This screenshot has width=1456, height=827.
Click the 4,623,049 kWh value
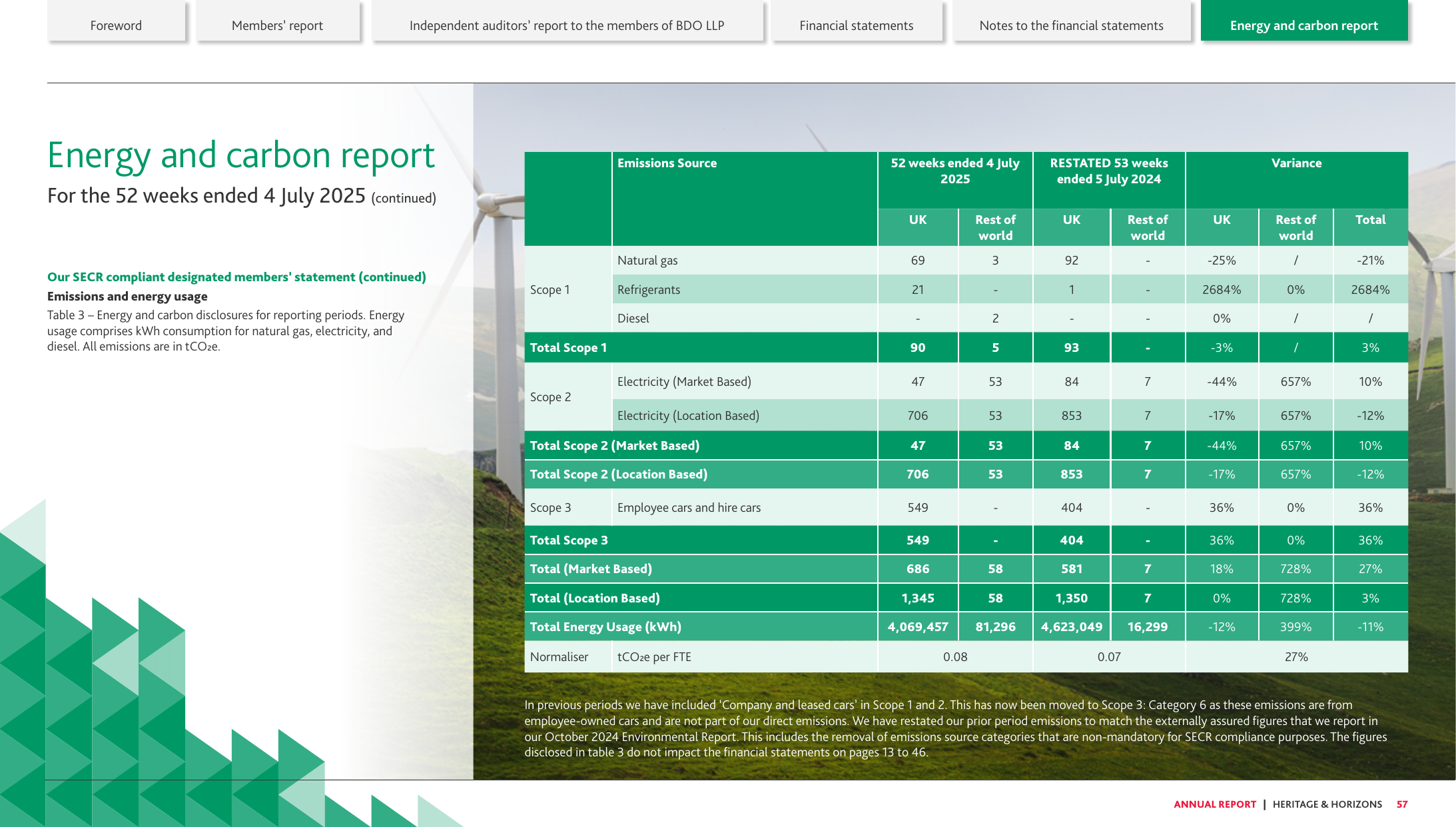click(x=1071, y=626)
